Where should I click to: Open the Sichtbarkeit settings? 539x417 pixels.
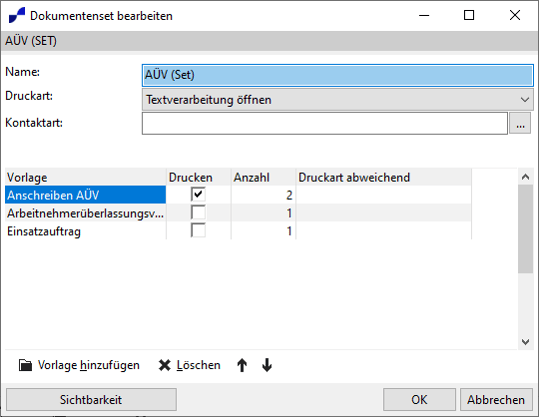[x=91, y=399]
